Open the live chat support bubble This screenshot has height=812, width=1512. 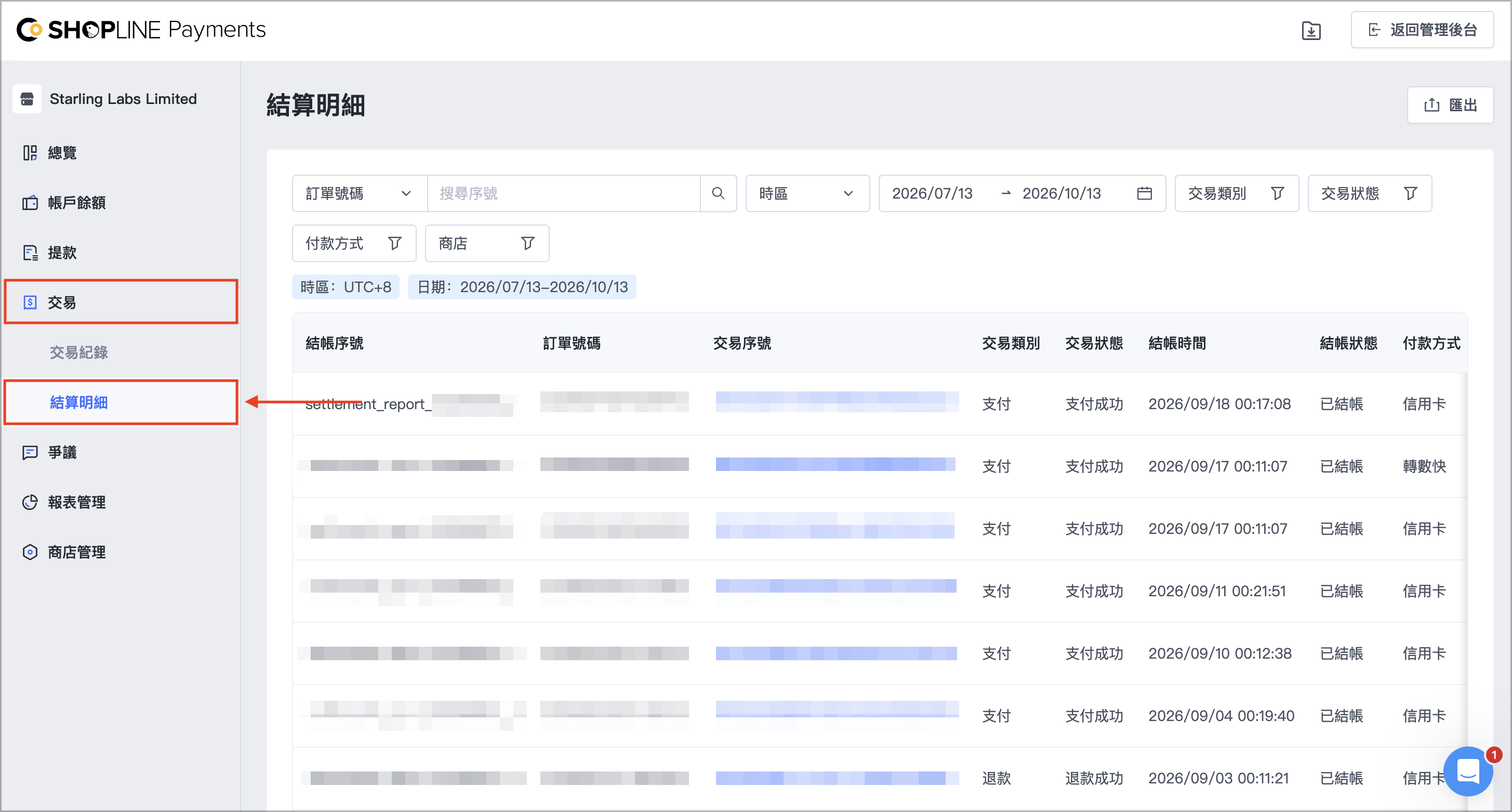(x=1468, y=771)
